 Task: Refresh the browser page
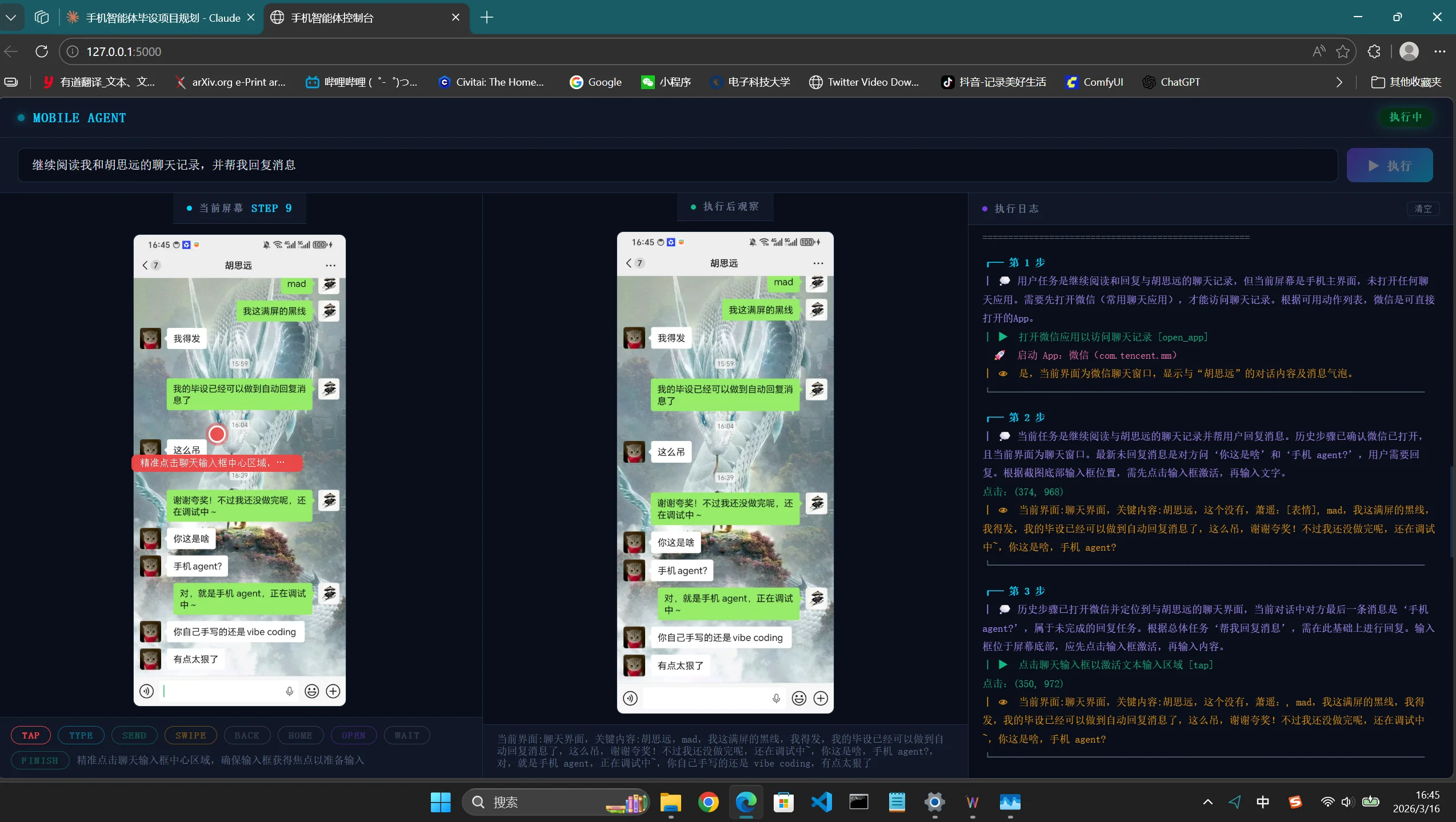[42, 51]
